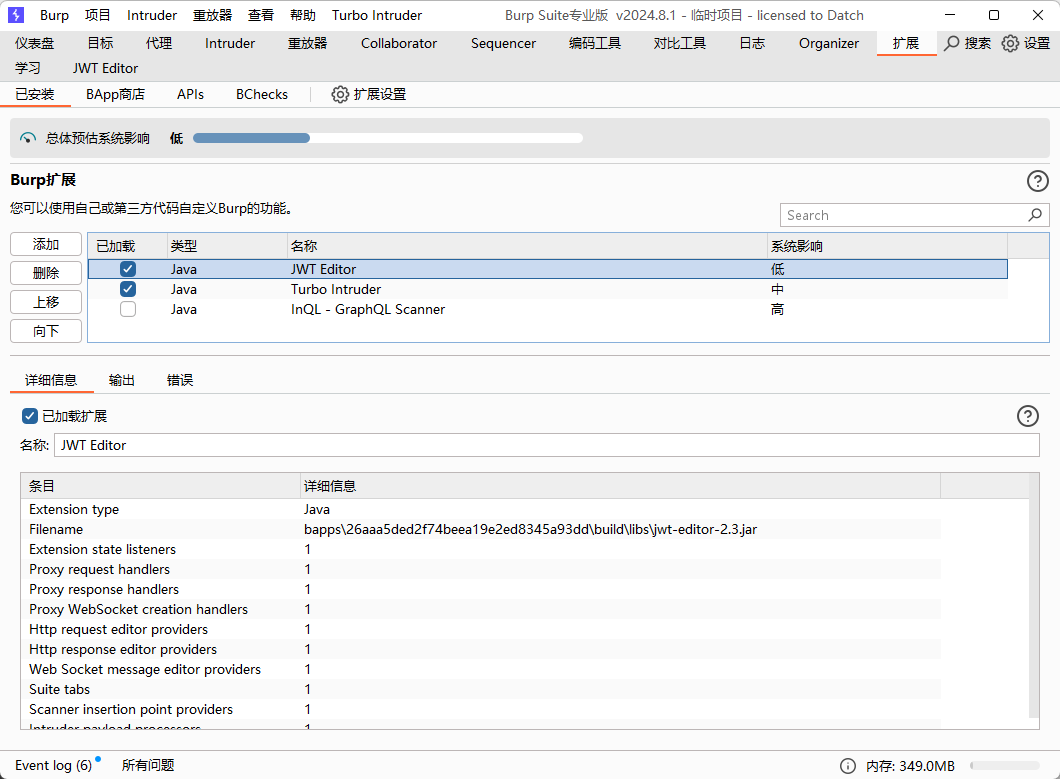Viewport: 1060px width, 779px height.
Task: Open the Burp menu
Action: [x=54, y=15]
